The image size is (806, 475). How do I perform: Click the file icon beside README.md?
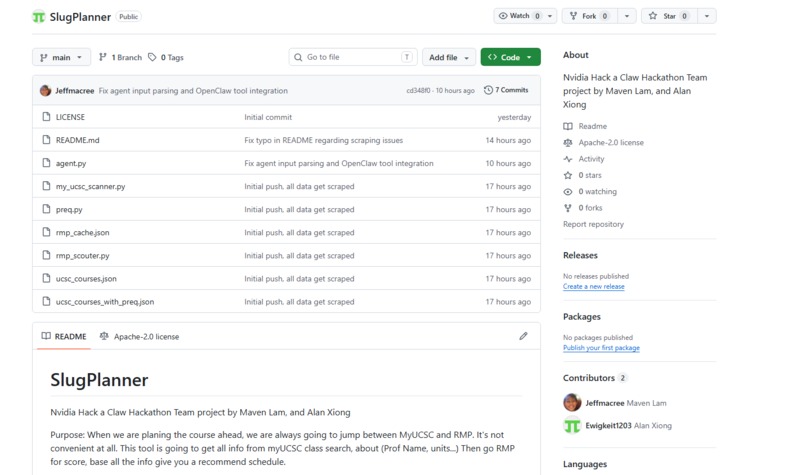pyautogui.click(x=46, y=140)
